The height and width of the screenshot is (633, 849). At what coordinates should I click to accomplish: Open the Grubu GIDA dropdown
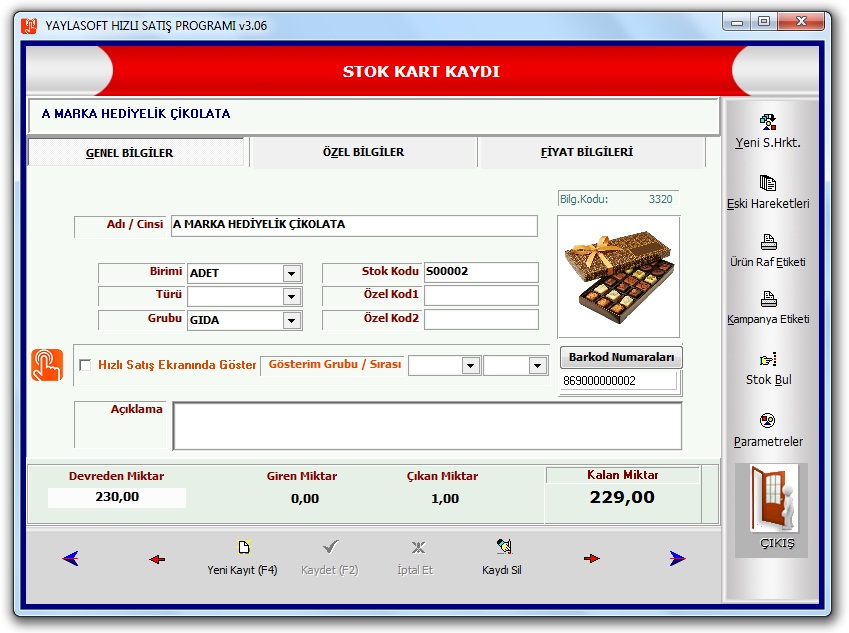click(291, 321)
